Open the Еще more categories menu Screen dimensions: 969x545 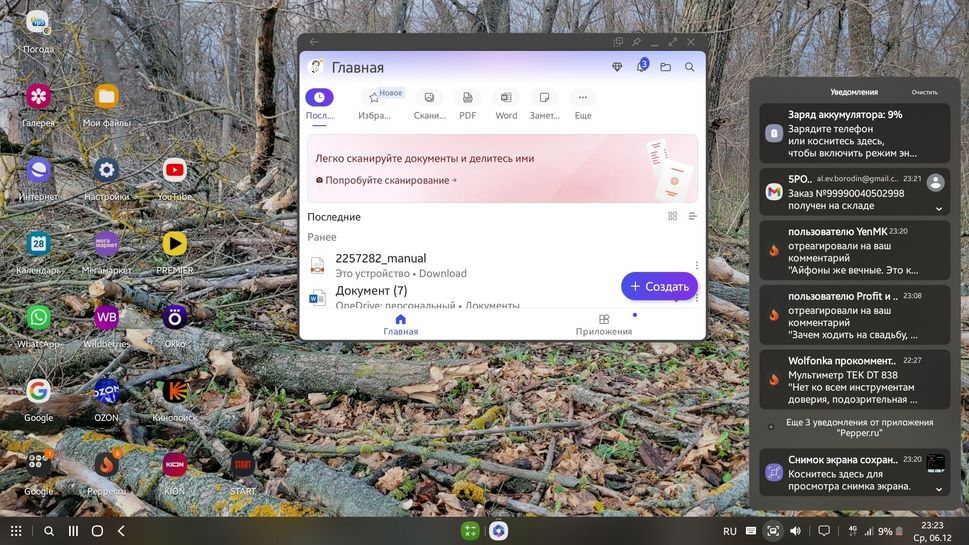583,98
